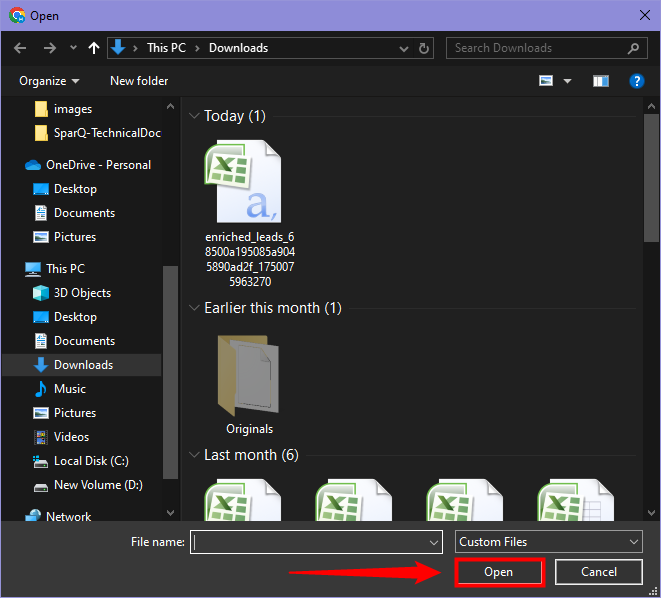Open the Help question mark icon

click(x=635, y=81)
